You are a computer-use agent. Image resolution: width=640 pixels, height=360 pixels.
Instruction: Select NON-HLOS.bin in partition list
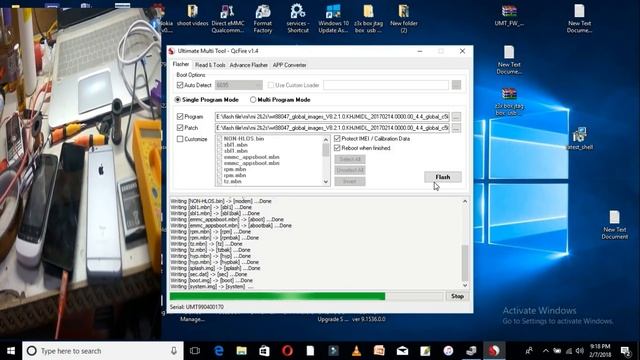pyautogui.click(x=244, y=139)
